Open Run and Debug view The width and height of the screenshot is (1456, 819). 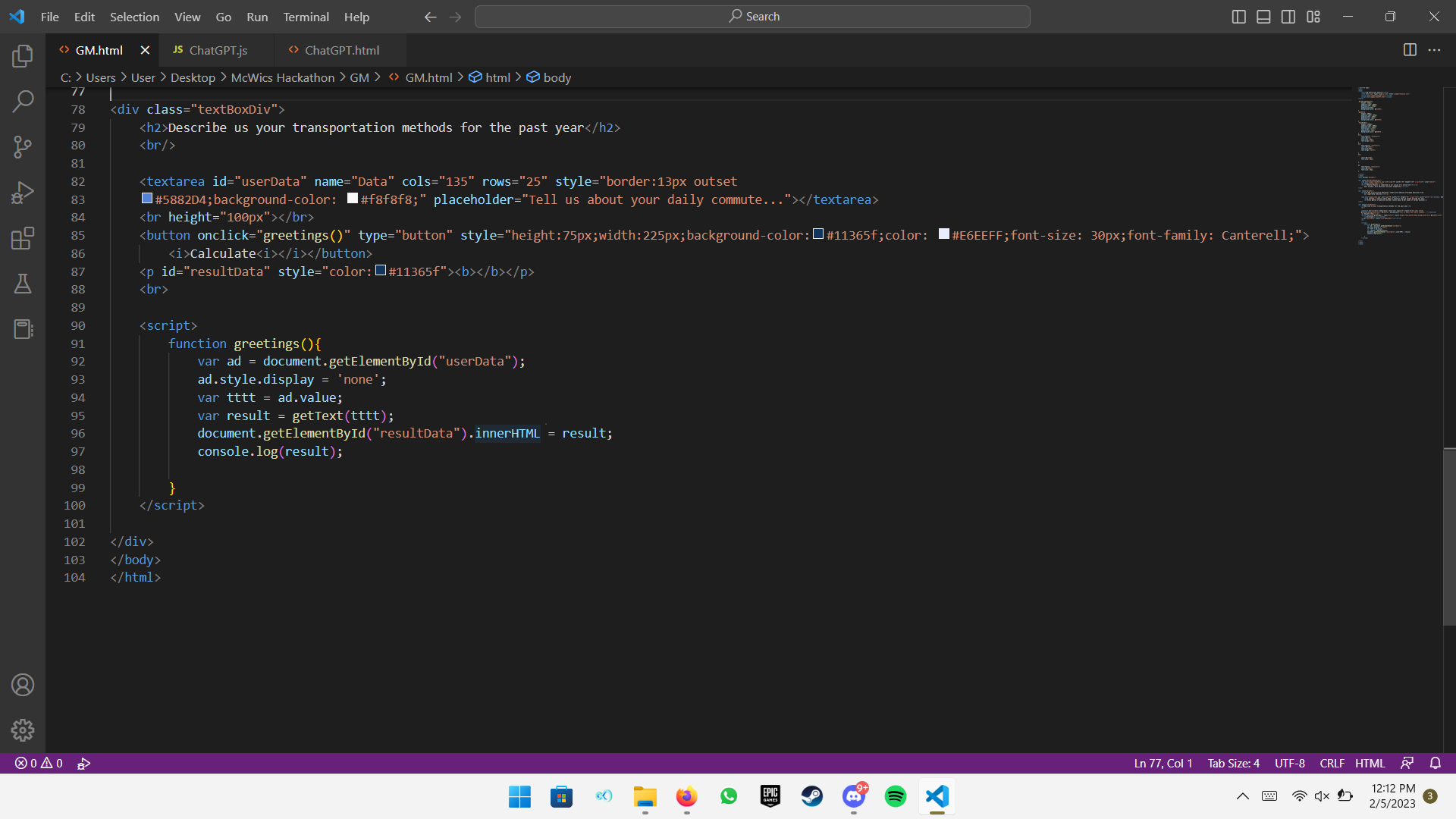[x=23, y=193]
